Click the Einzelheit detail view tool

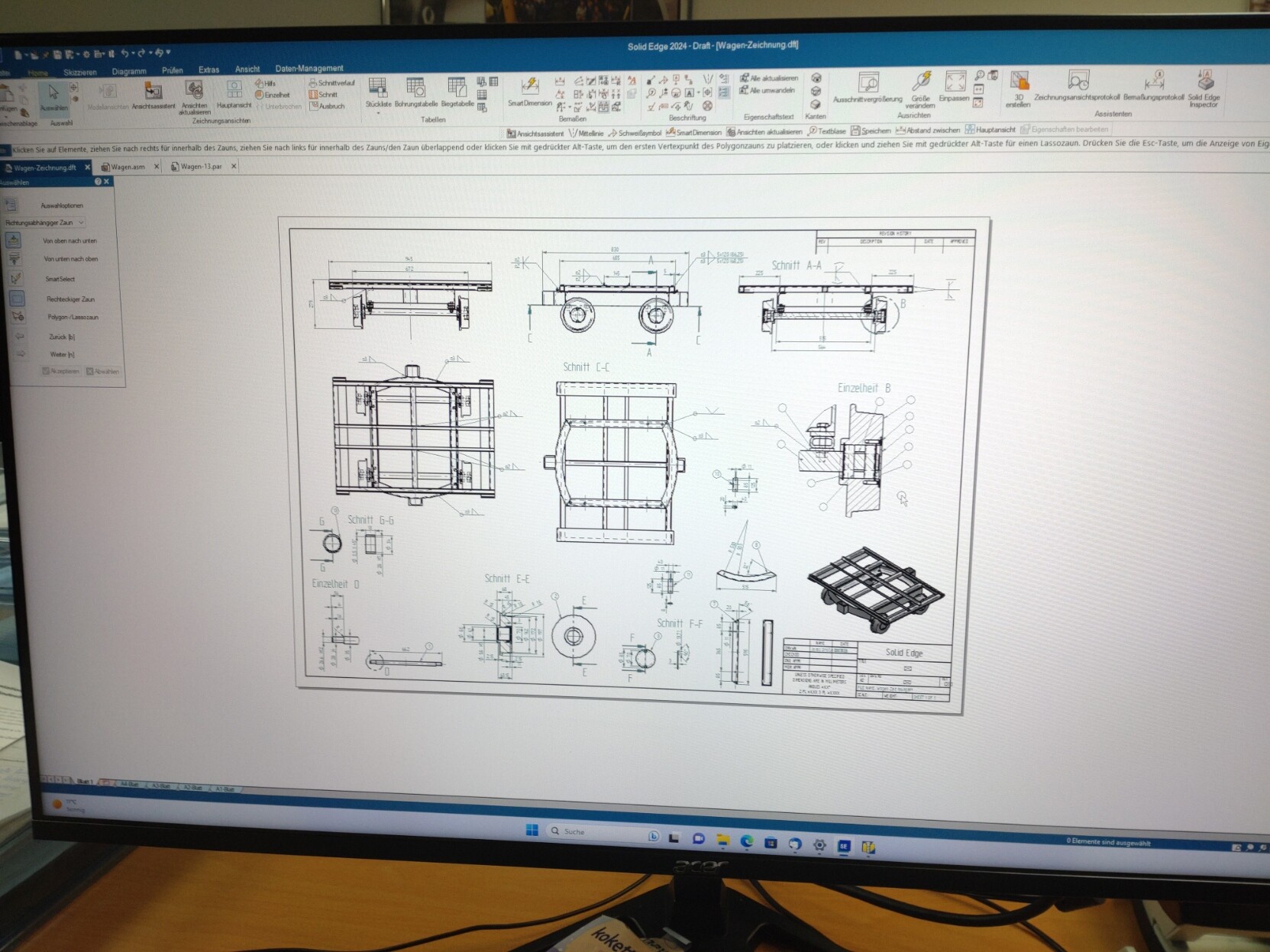(272, 95)
